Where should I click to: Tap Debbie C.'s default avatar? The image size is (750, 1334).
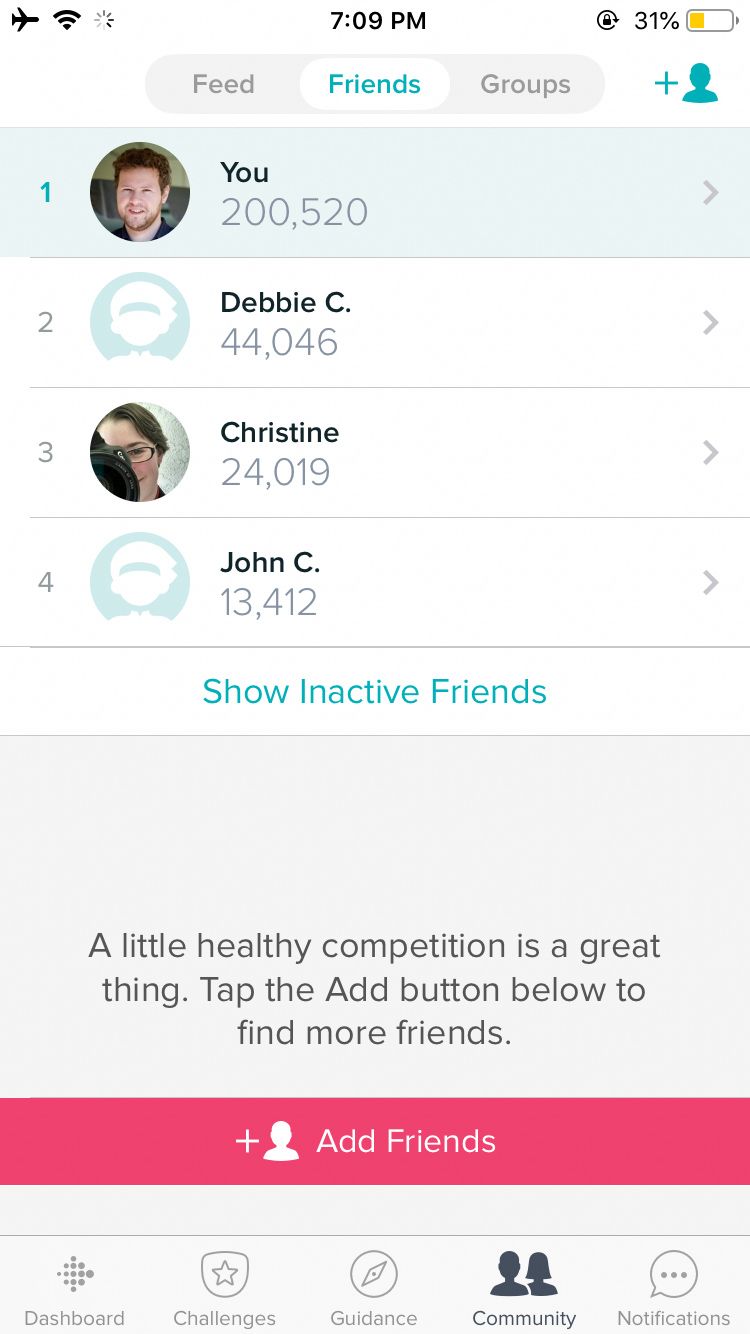pyautogui.click(x=140, y=322)
